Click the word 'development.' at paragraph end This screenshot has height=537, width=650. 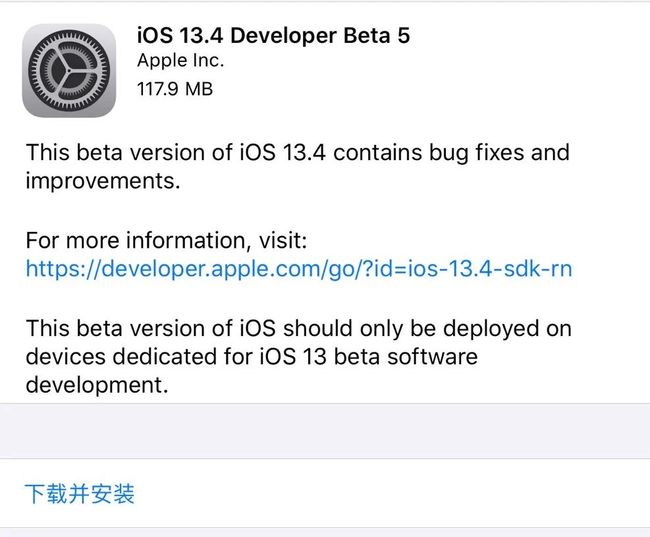point(97,385)
